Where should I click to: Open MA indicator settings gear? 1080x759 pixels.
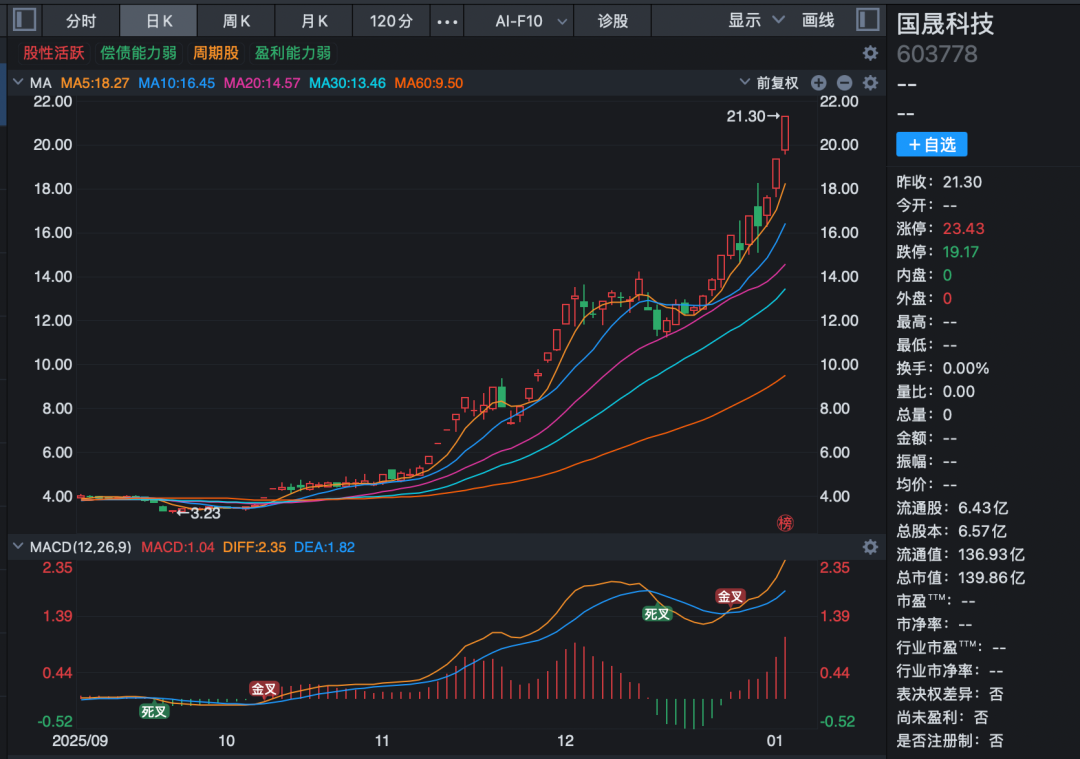pyautogui.click(x=870, y=83)
